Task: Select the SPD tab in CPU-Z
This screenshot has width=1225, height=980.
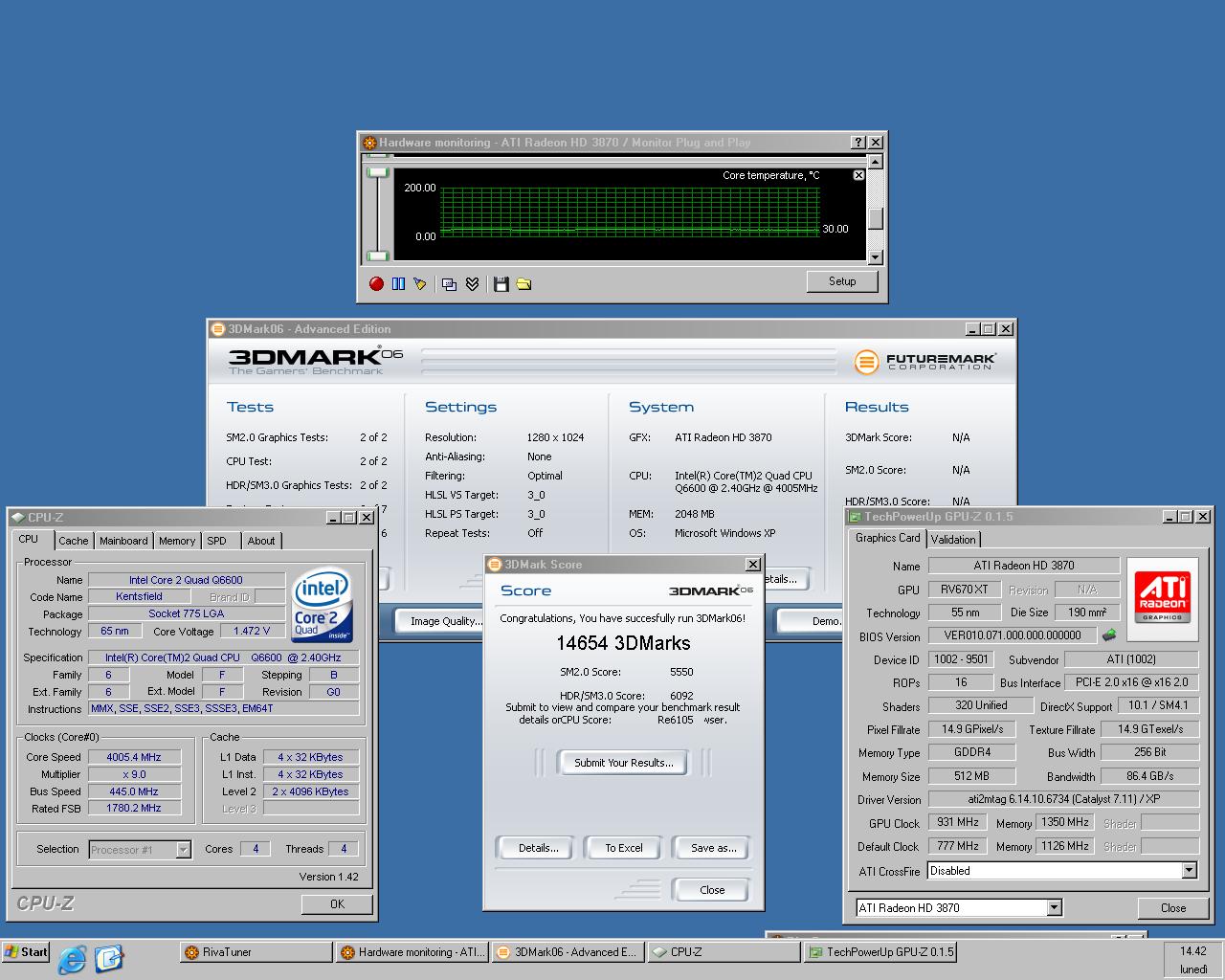Action: pyautogui.click(x=217, y=541)
